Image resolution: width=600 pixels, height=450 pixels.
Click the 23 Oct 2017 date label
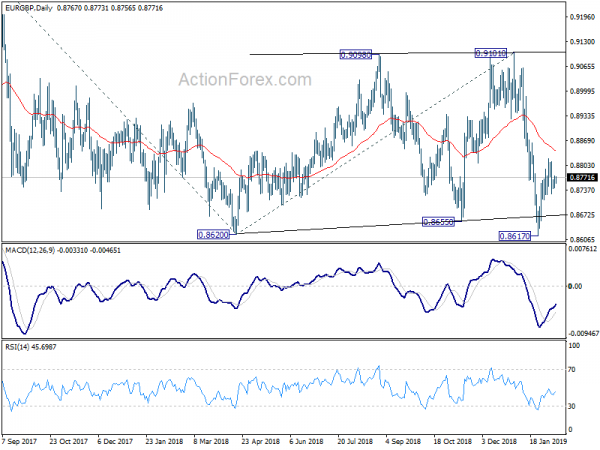[x=69, y=441]
